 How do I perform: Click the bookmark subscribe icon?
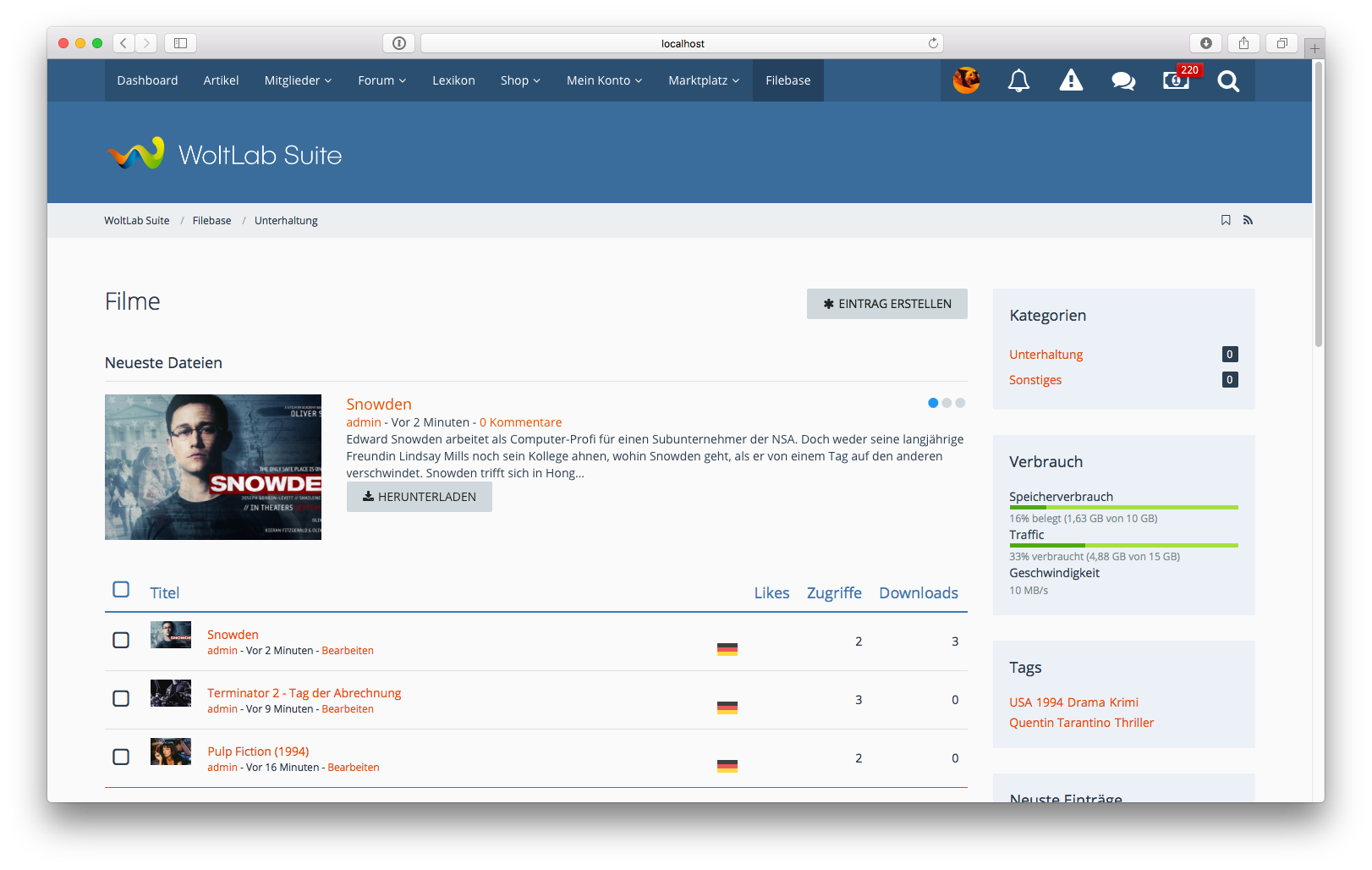pyautogui.click(x=1226, y=220)
